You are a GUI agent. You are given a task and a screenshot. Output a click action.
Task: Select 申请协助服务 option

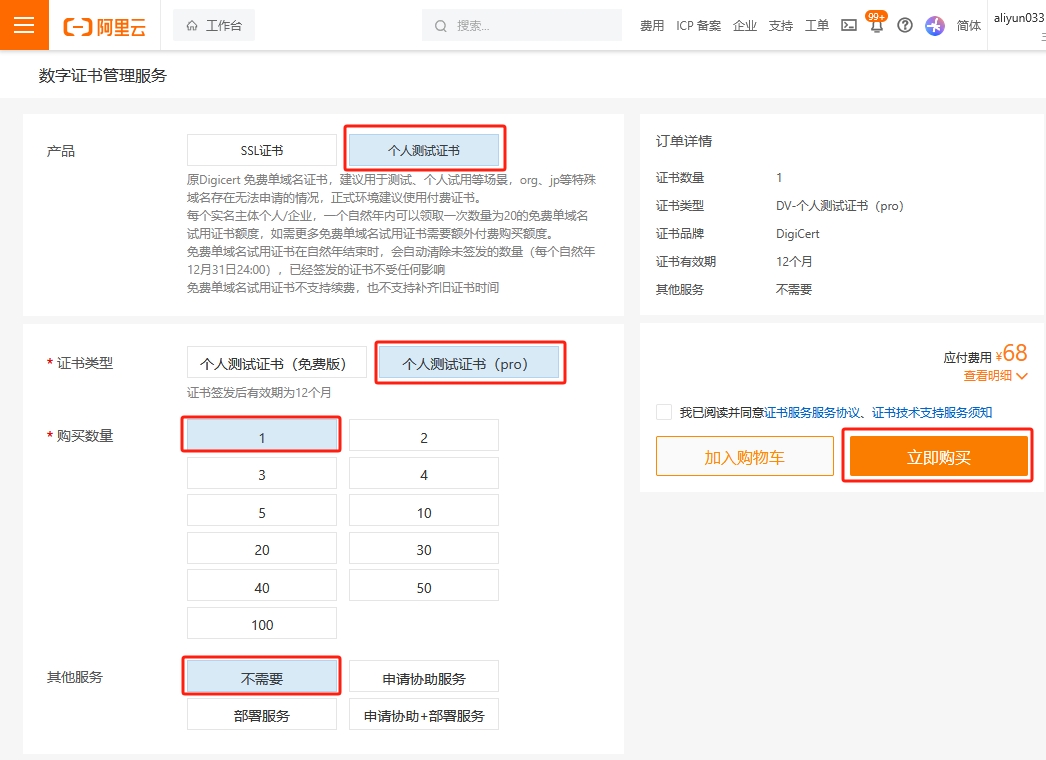(x=424, y=677)
